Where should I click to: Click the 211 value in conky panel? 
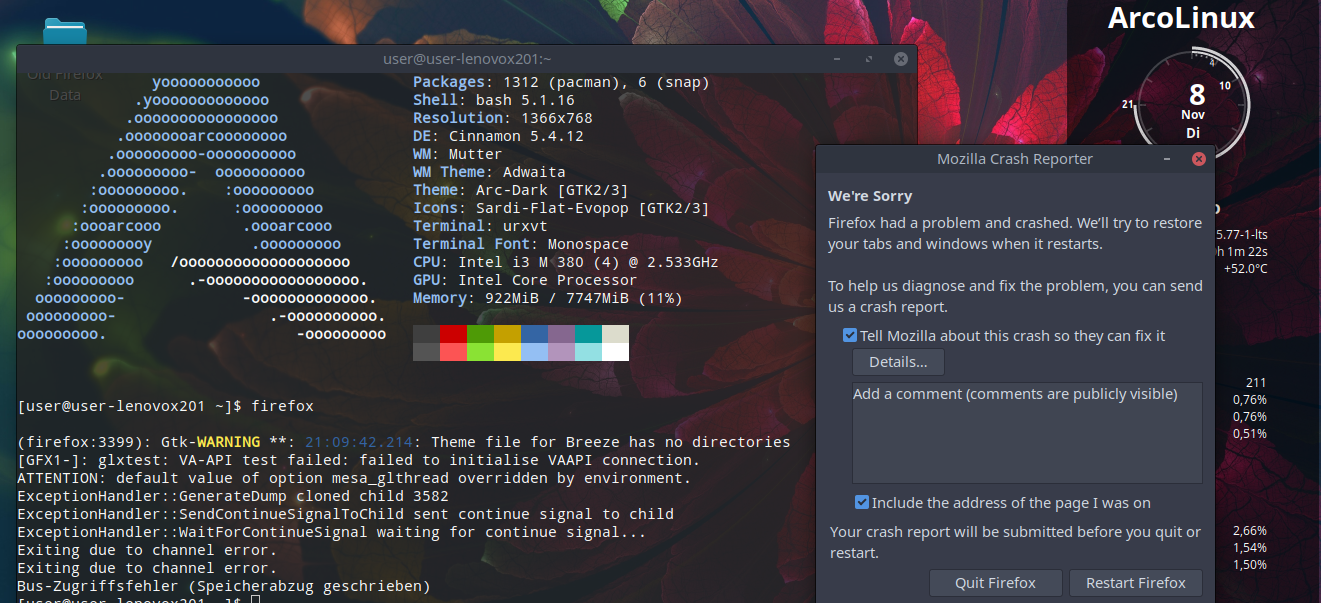point(1257,383)
